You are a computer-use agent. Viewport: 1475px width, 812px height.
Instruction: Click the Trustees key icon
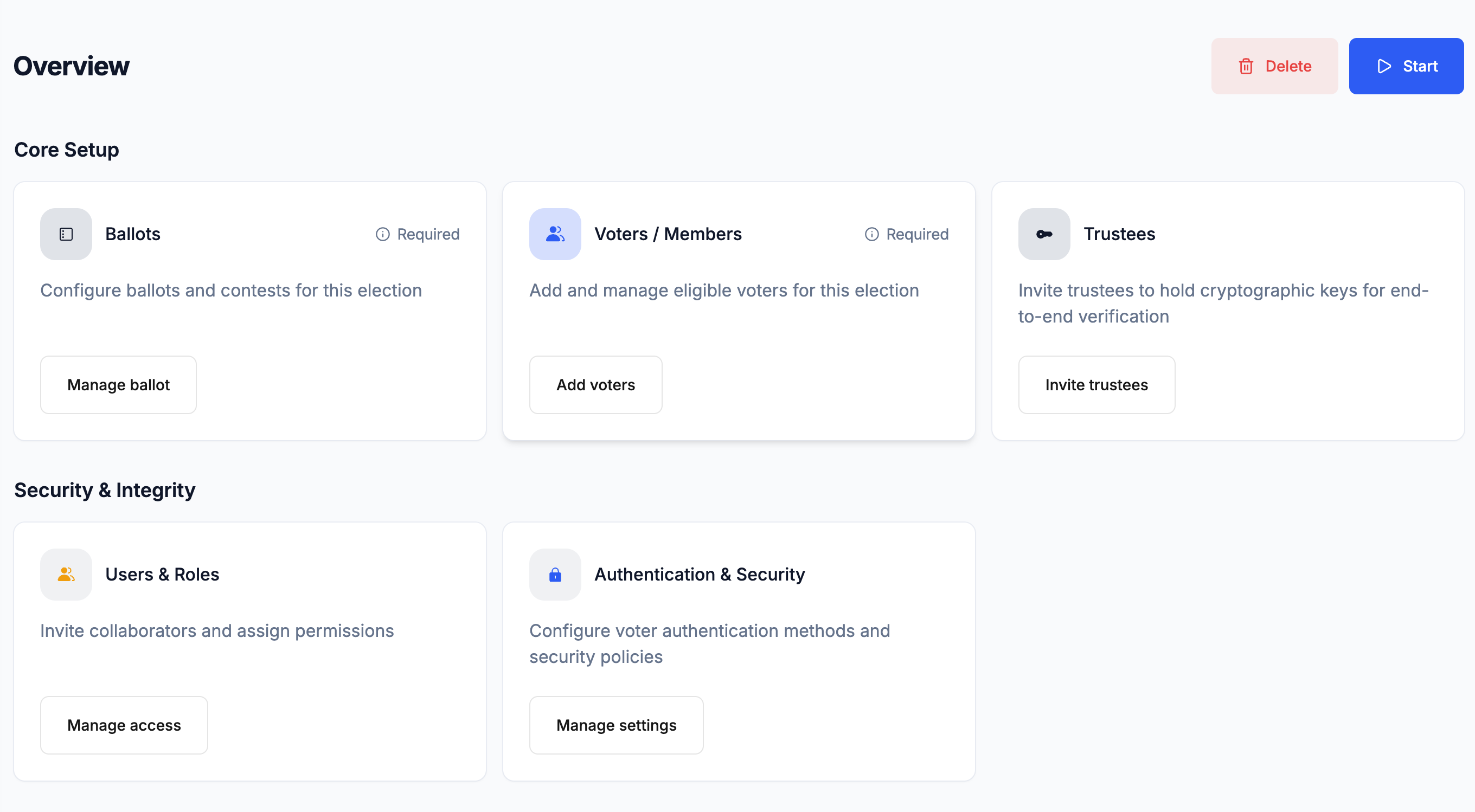click(x=1043, y=234)
